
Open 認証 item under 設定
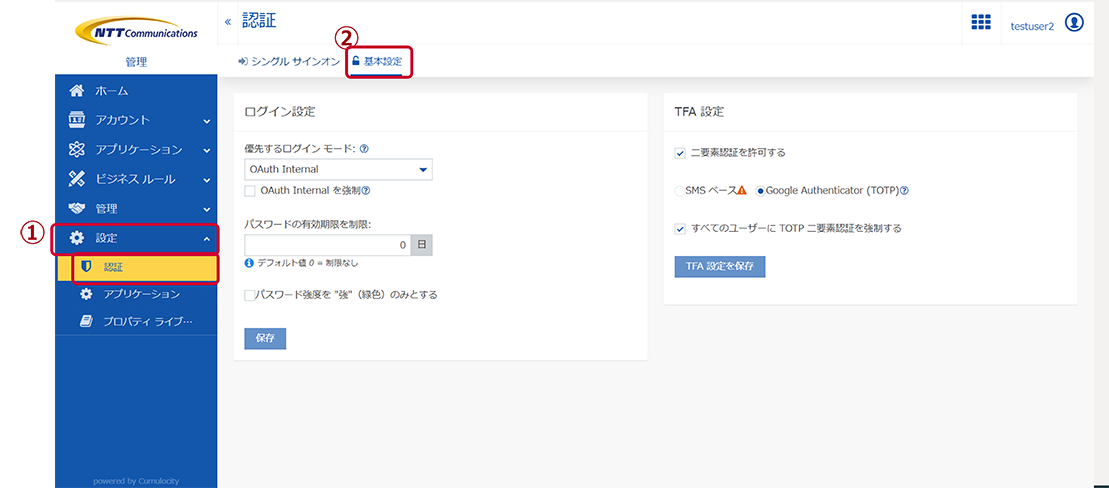point(136,266)
